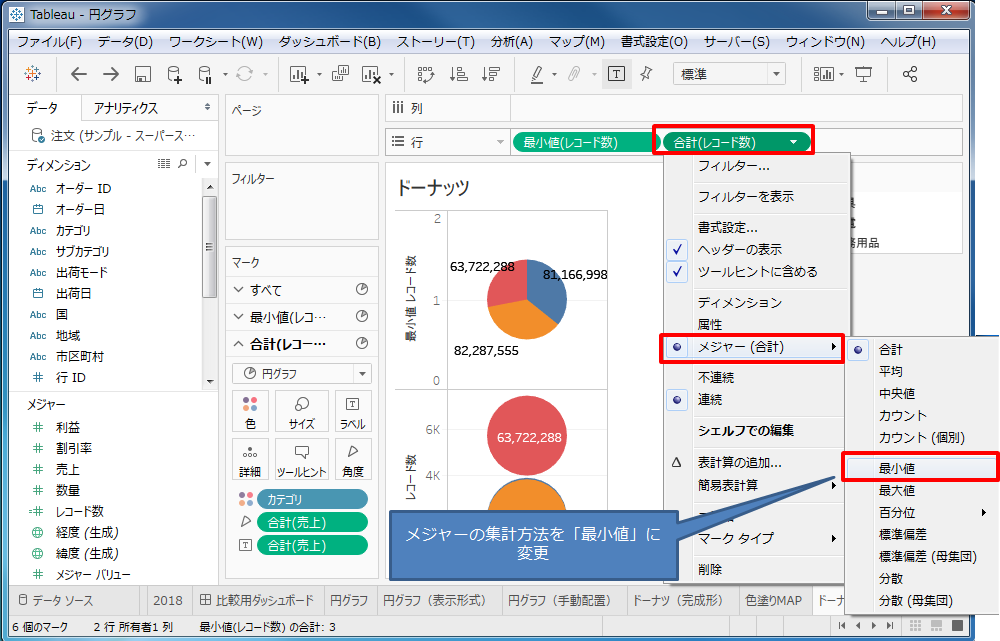Click the share icon in the toolbar

909,74
